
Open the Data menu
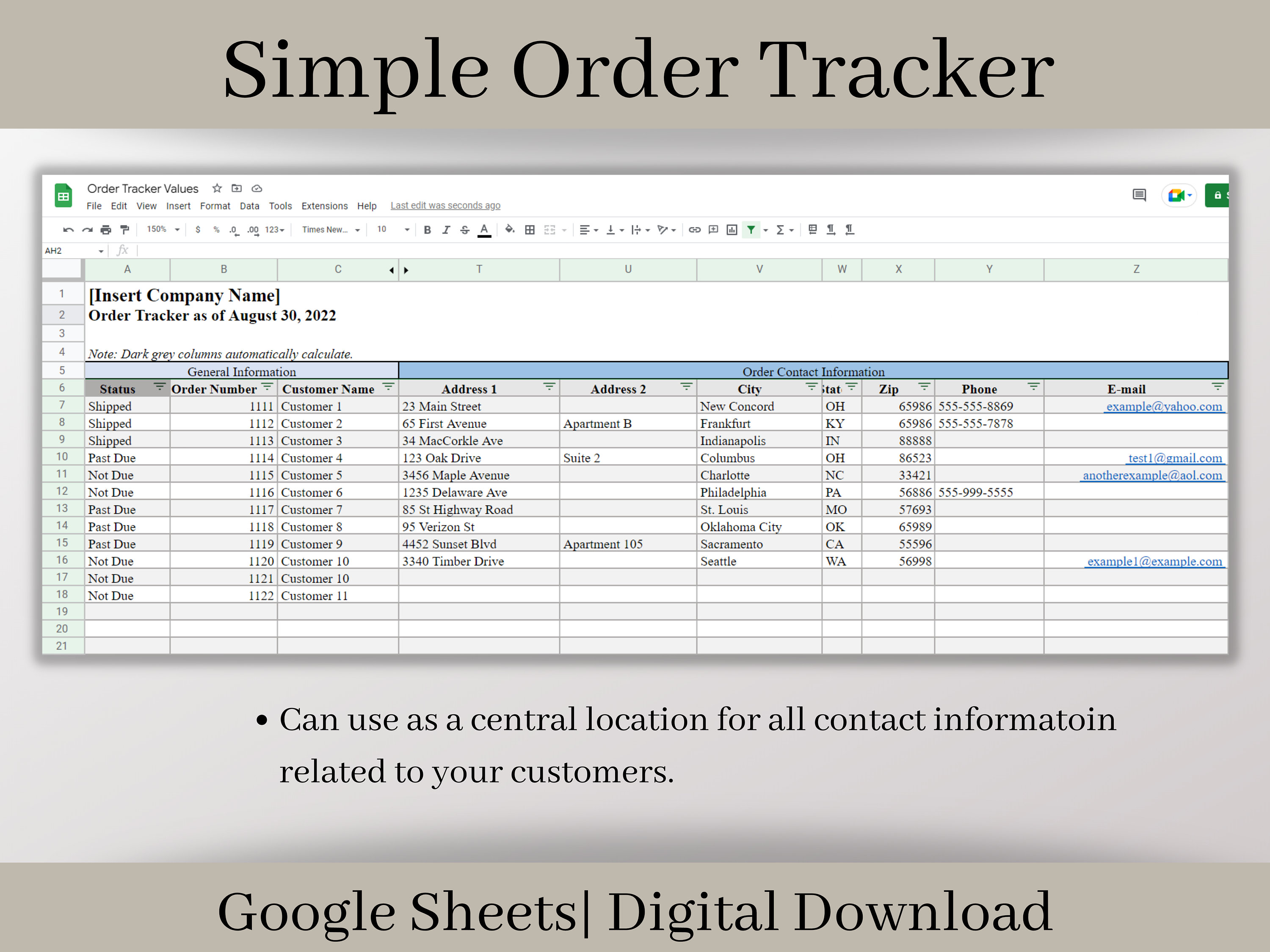click(x=250, y=206)
